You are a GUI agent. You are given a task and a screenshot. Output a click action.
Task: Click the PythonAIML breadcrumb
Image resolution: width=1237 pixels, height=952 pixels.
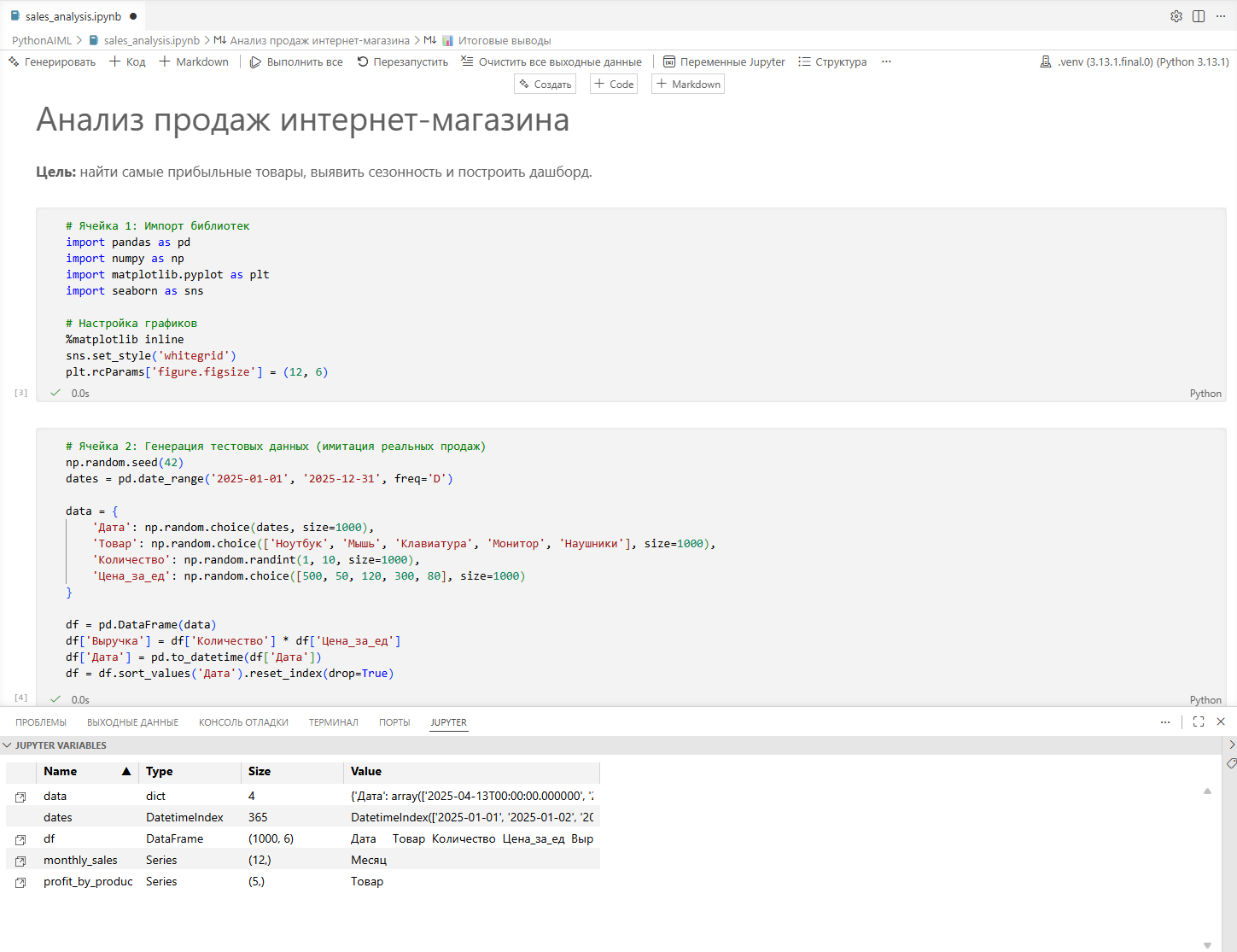point(42,40)
